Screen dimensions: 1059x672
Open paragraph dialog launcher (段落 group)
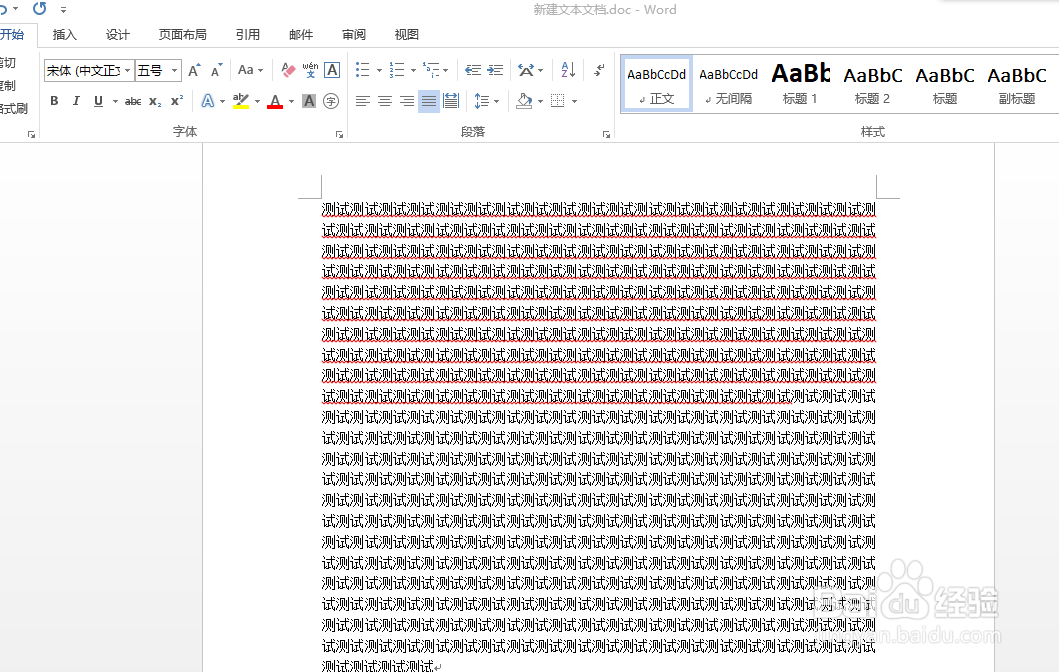point(606,134)
